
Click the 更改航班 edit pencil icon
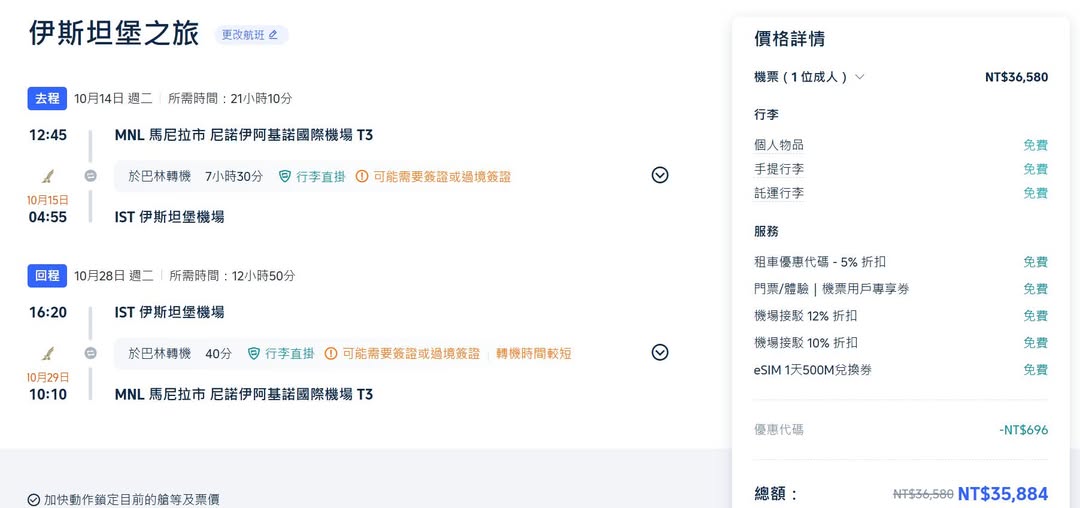coord(274,35)
